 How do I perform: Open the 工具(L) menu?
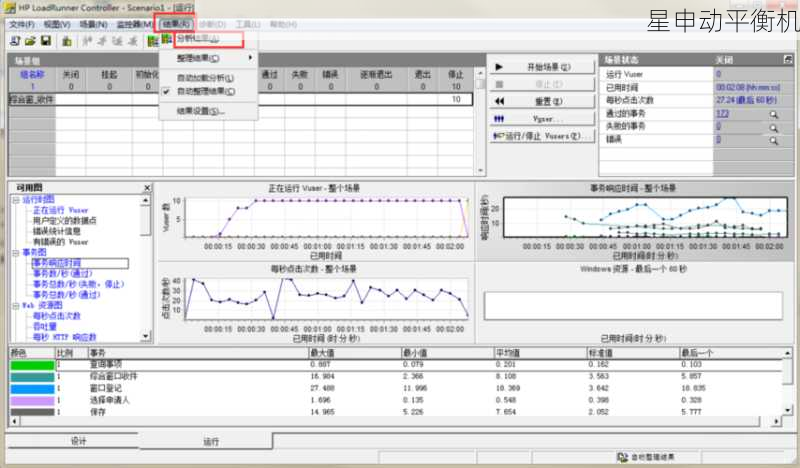point(248,24)
